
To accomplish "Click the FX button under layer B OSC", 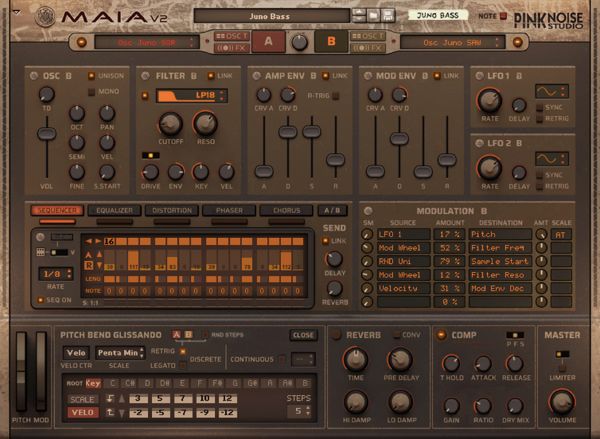I will coord(367,48).
